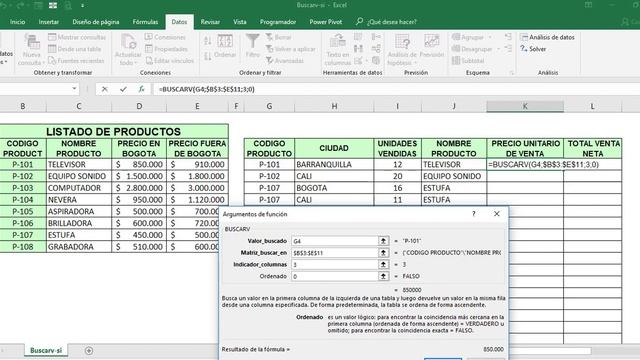Collapse Ordenado range selector button

coord(383,276)
